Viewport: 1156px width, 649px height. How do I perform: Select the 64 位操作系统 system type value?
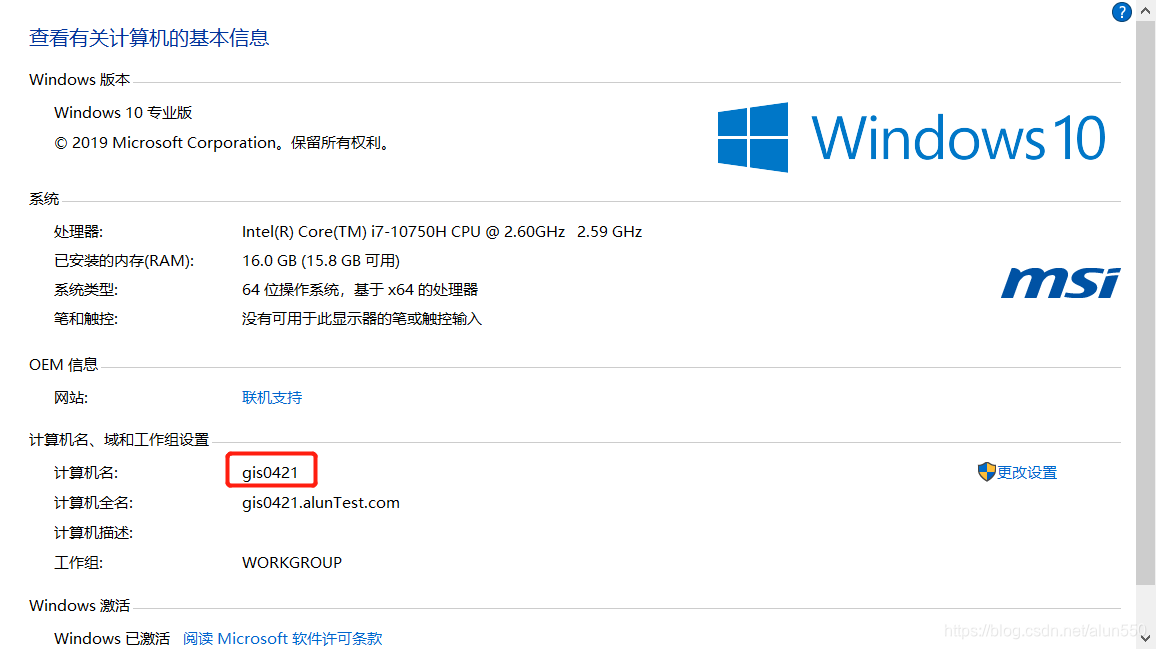click(x=360, y=290)
